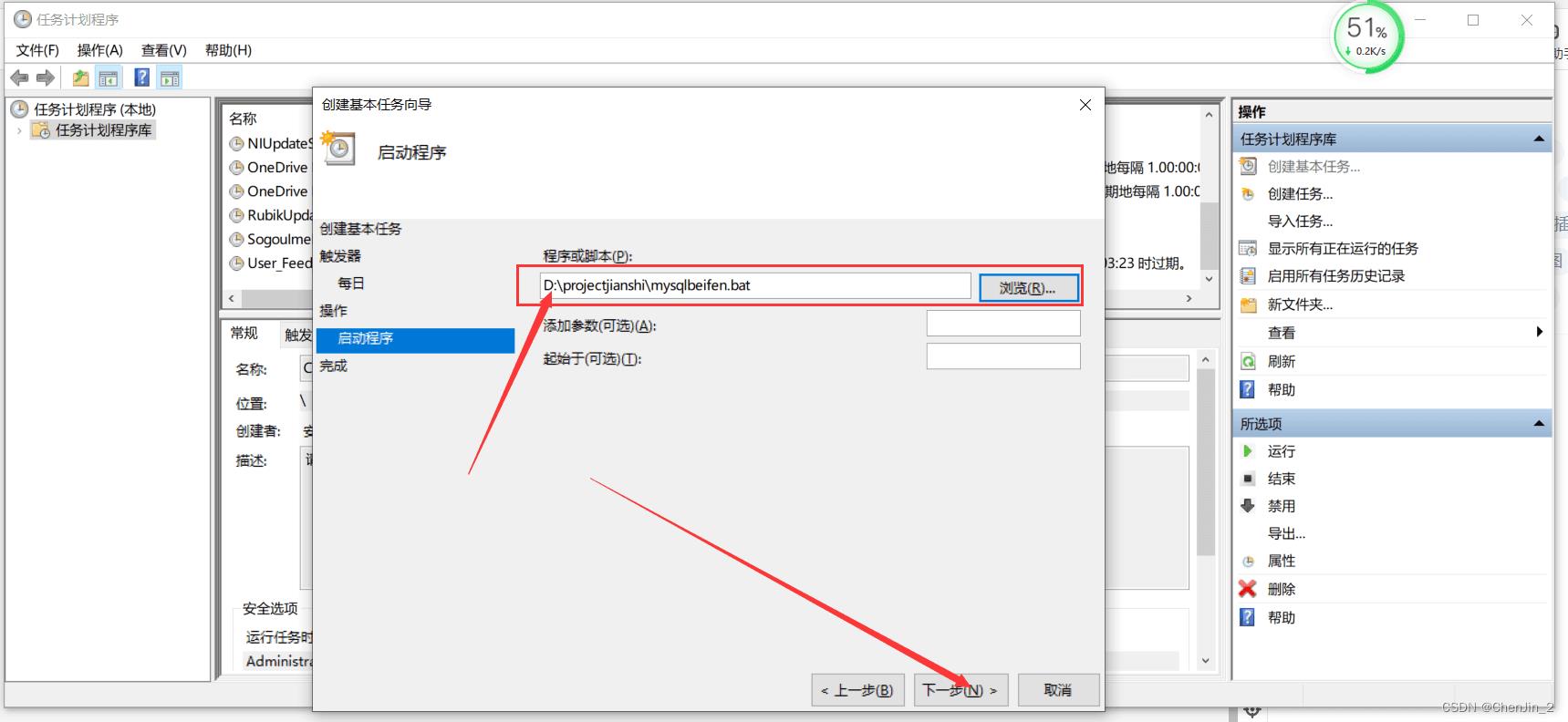Screen dimensions: 1568x722
Task: Click the task list scrollbar down arrow
Action: point(1209,279)
